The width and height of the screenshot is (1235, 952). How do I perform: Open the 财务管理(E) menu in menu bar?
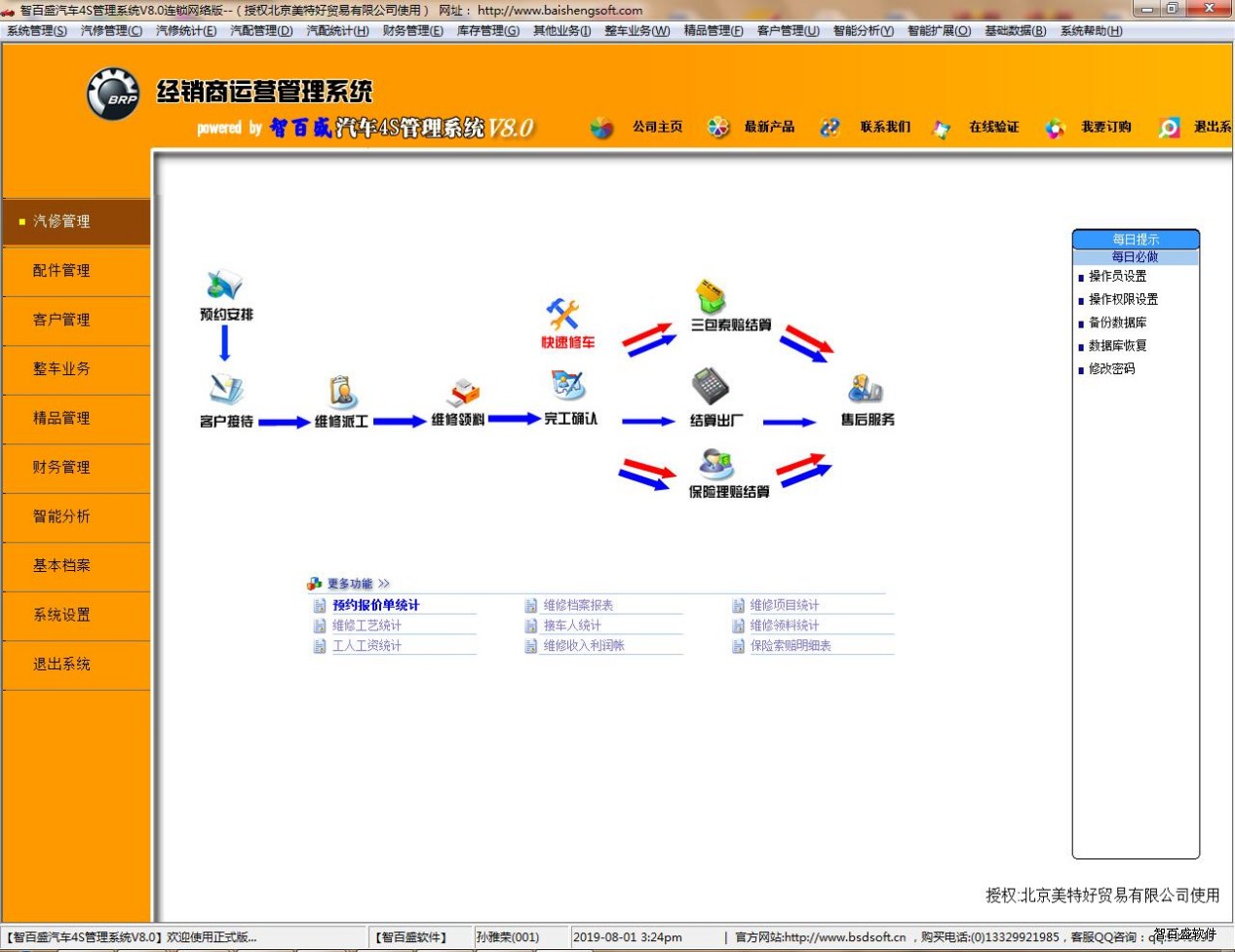[412, 31]
